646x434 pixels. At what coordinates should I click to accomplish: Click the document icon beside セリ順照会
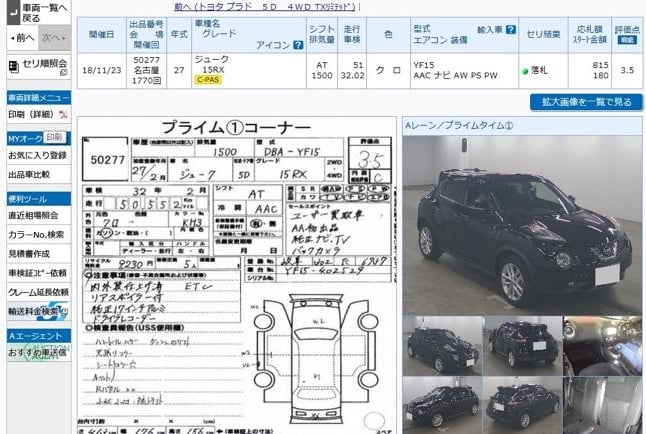click(x=14, y=66)
